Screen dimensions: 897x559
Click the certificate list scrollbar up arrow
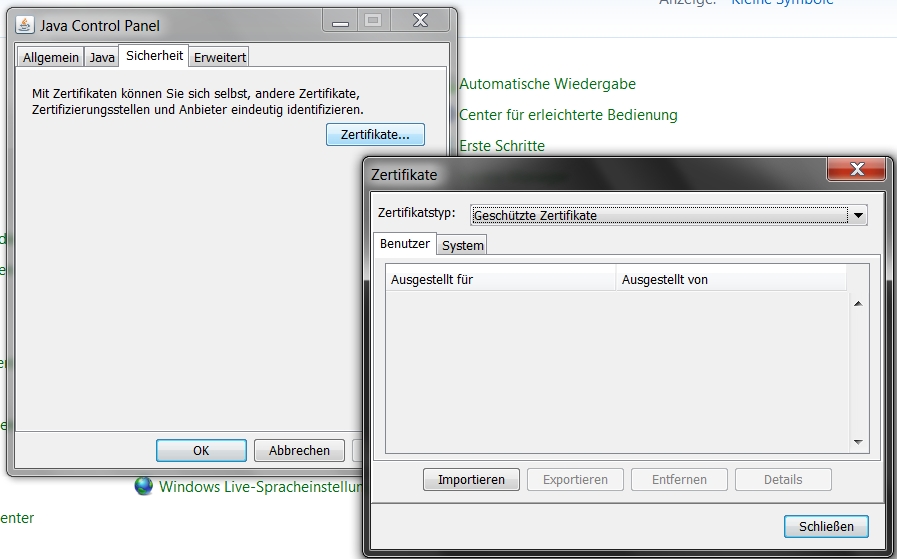[x=858, y=304]
